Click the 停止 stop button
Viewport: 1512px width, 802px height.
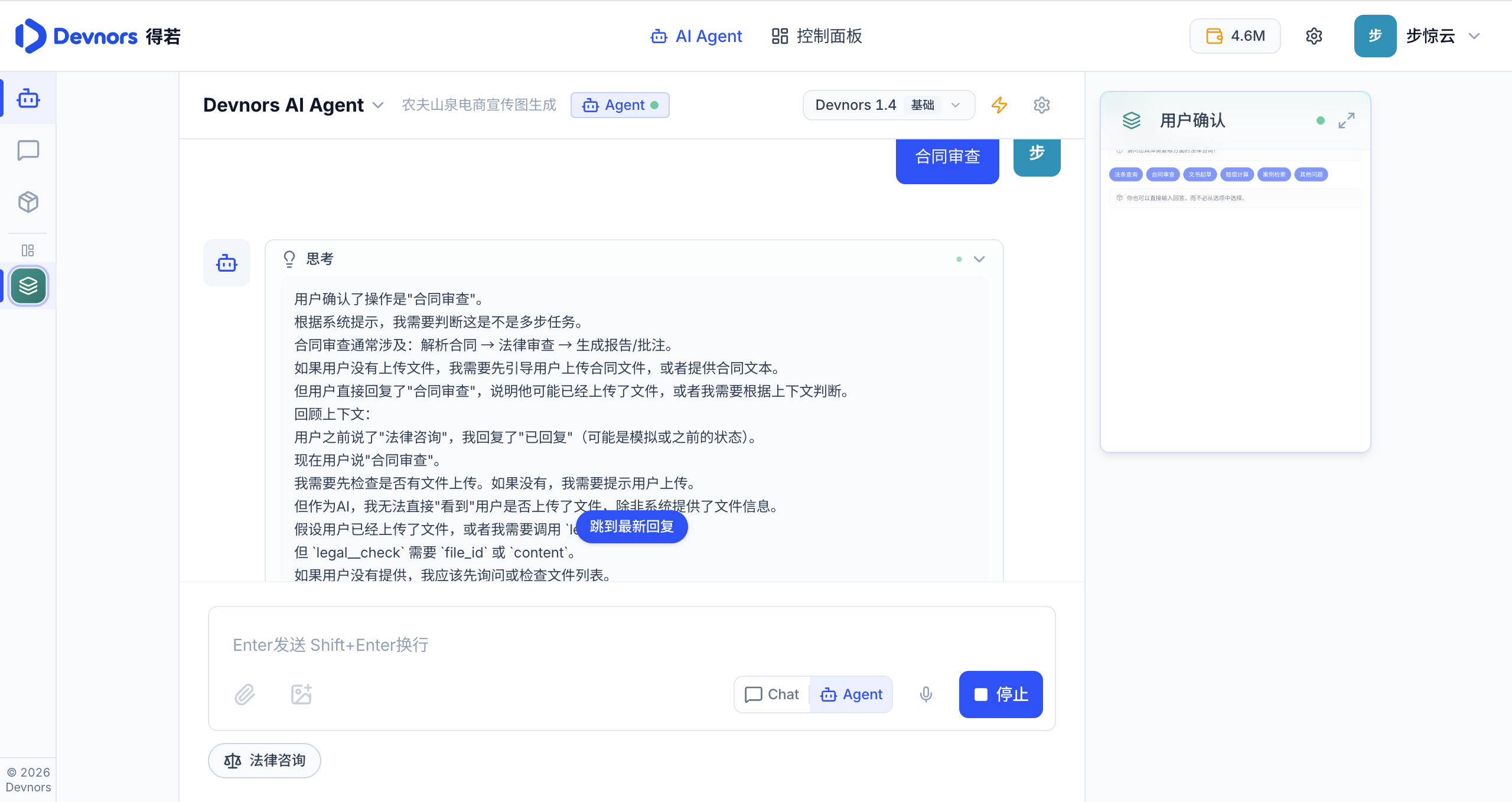coord(1001,695)
